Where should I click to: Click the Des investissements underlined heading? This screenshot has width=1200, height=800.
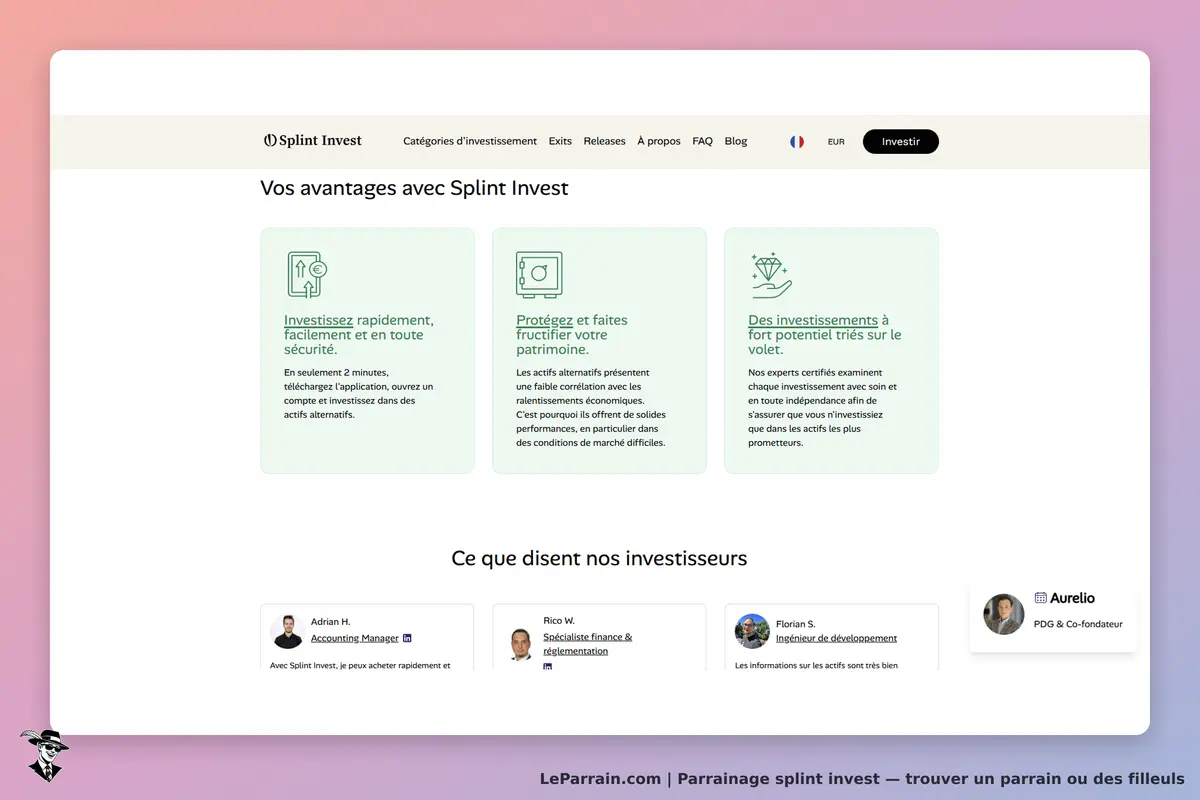click(x=813, y=320)
